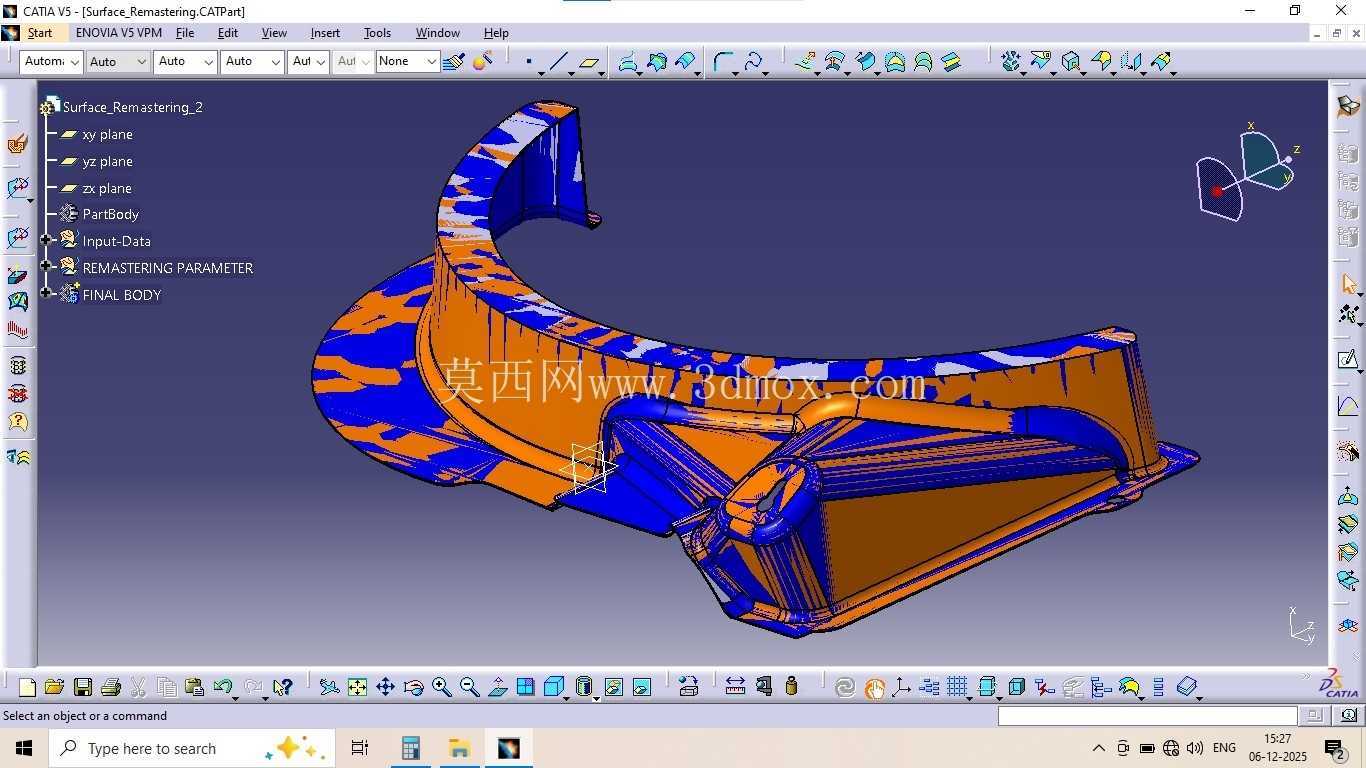Image resolution: width=1366 pixels, height=768 pixels.
Task: Select the Pan view tool
Action: pyautogui.click(x=385, y=687)
